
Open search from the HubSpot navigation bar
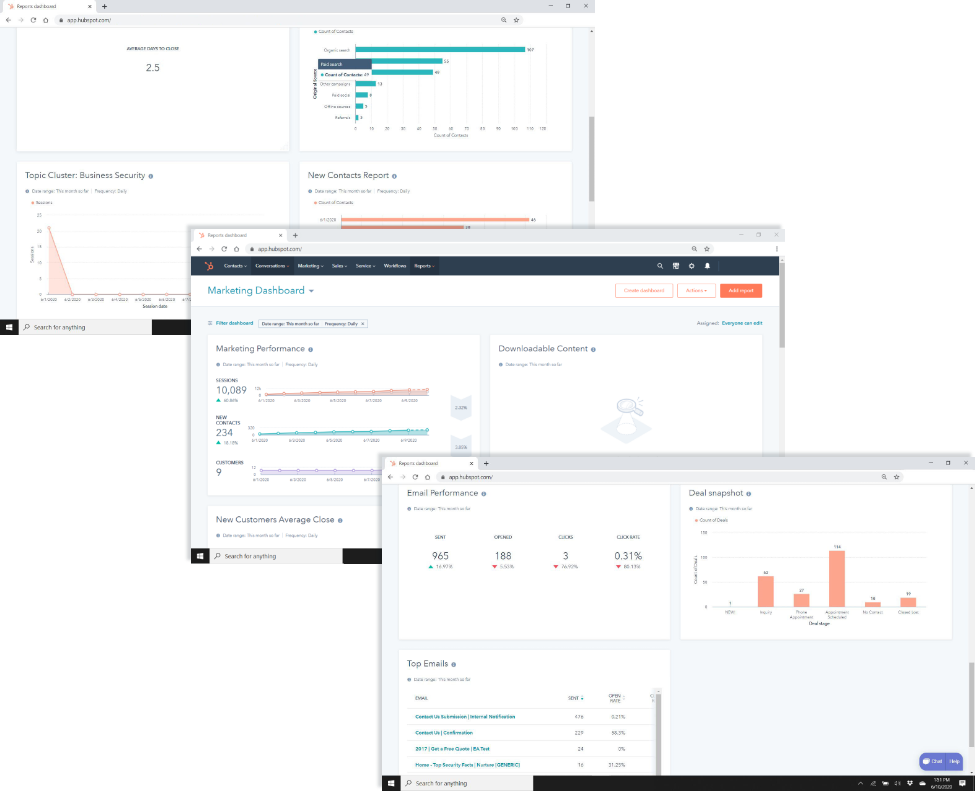pos(660,266)
